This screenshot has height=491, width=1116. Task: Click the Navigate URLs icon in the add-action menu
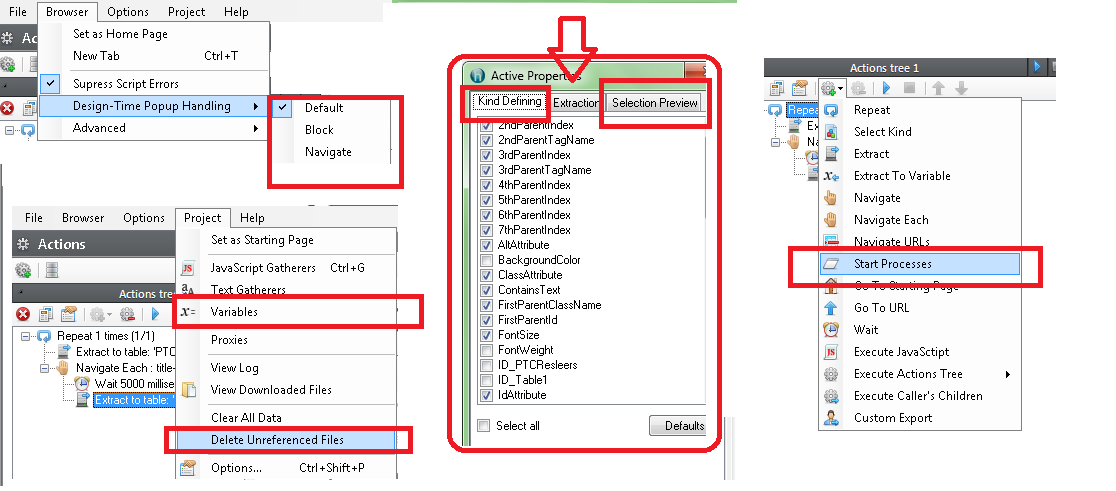pos(831,241)
